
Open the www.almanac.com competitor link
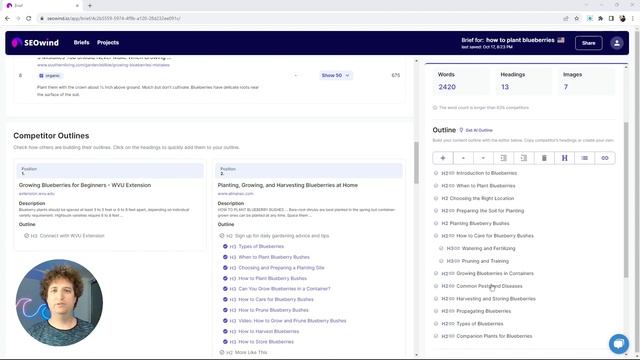pyautogui.click(x=236, y=194)
